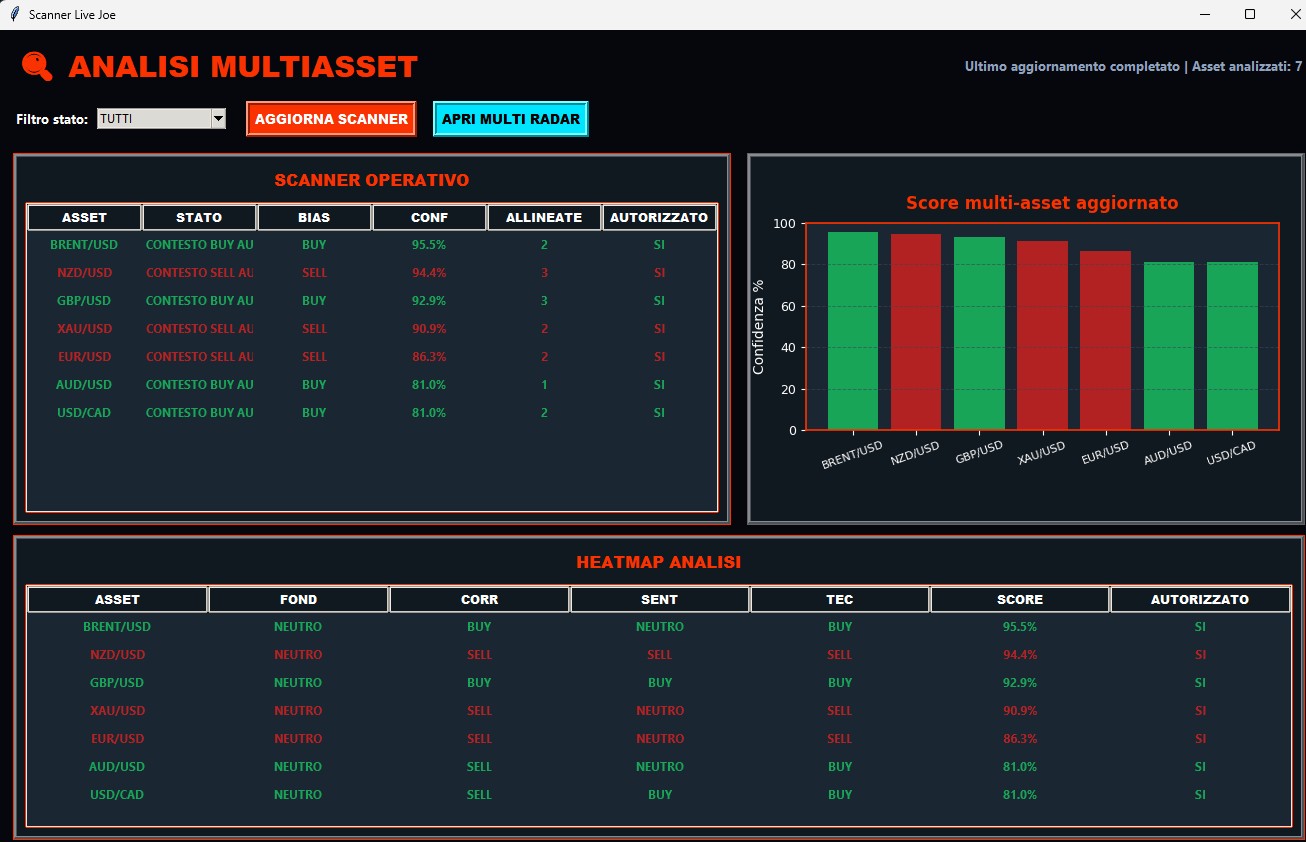The height and width of the screenshot is (842, 1306).
Task: Click the 94.4% confidence cell in scanner
Action: [429, 272]
